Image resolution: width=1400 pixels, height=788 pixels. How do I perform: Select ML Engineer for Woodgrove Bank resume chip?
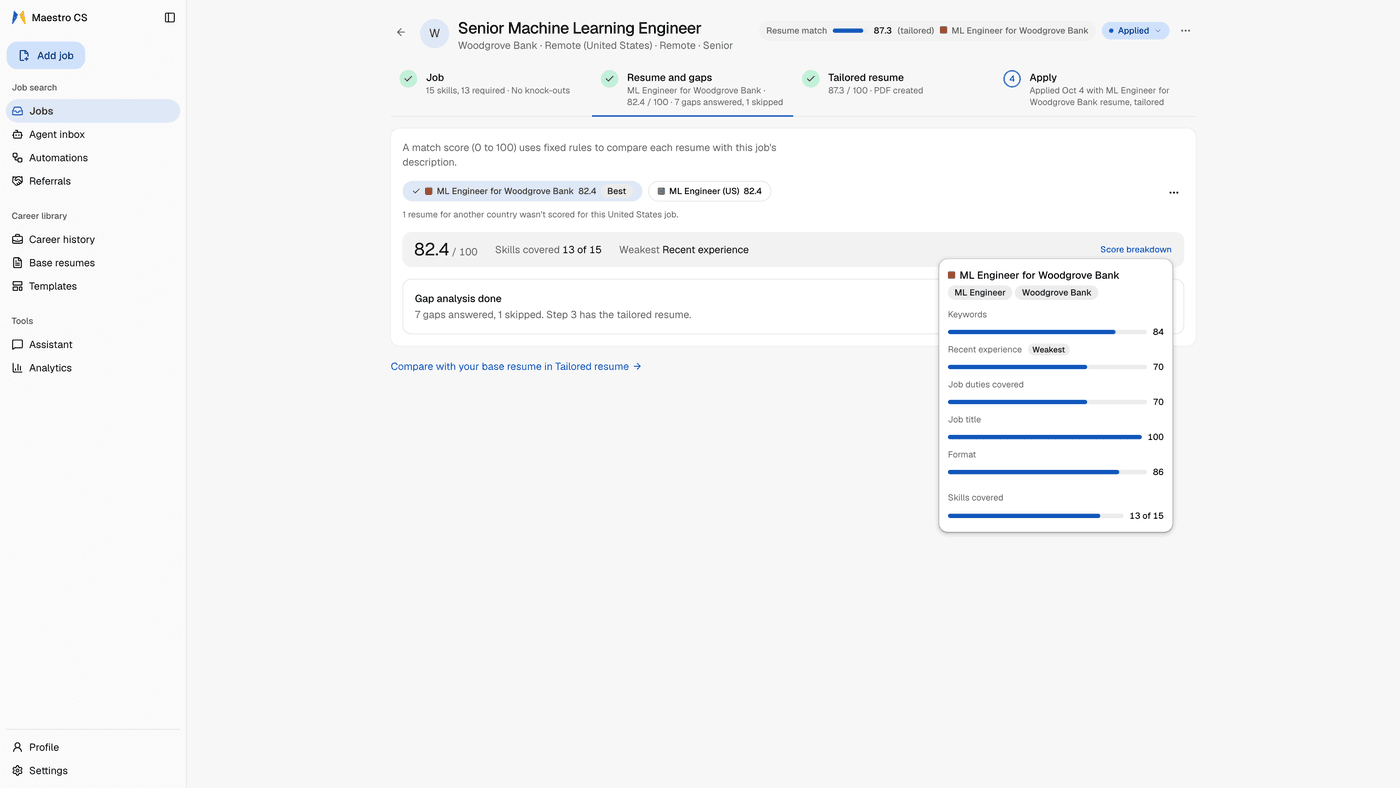coord(522,191)
